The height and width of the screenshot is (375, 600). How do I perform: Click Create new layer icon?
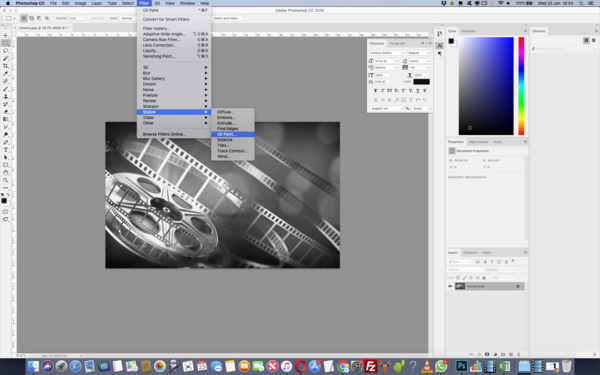coord(511,354)
